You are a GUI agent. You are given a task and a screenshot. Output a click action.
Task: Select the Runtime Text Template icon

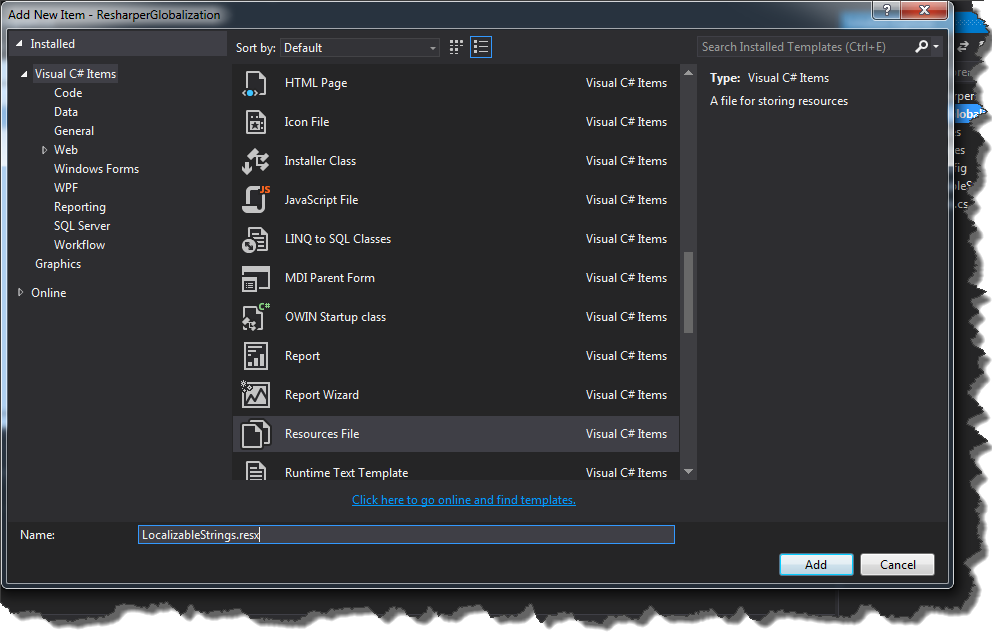[x=256, y=471]
